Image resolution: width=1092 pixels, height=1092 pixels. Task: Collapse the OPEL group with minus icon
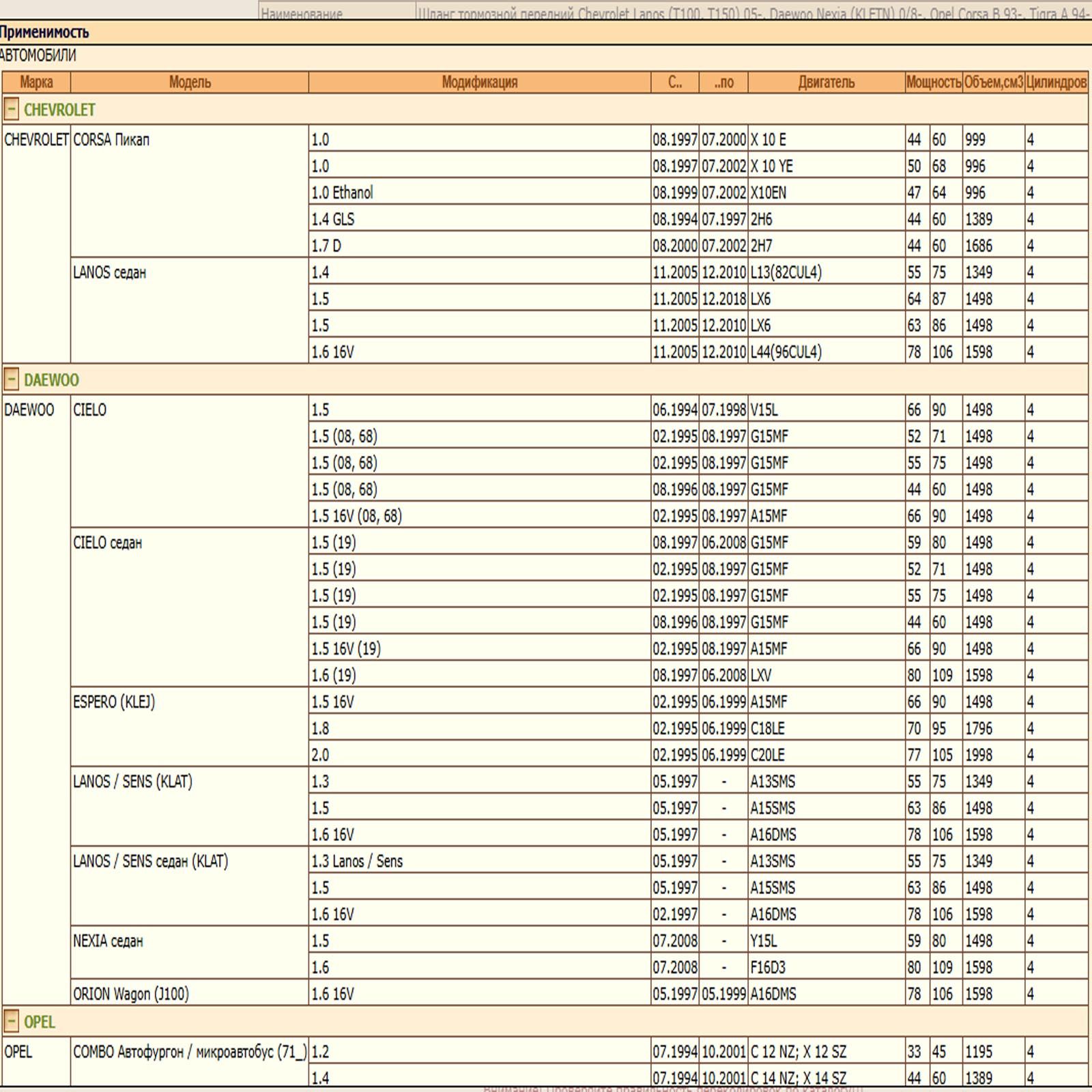pyautogui.click(x=11, y=1022)
